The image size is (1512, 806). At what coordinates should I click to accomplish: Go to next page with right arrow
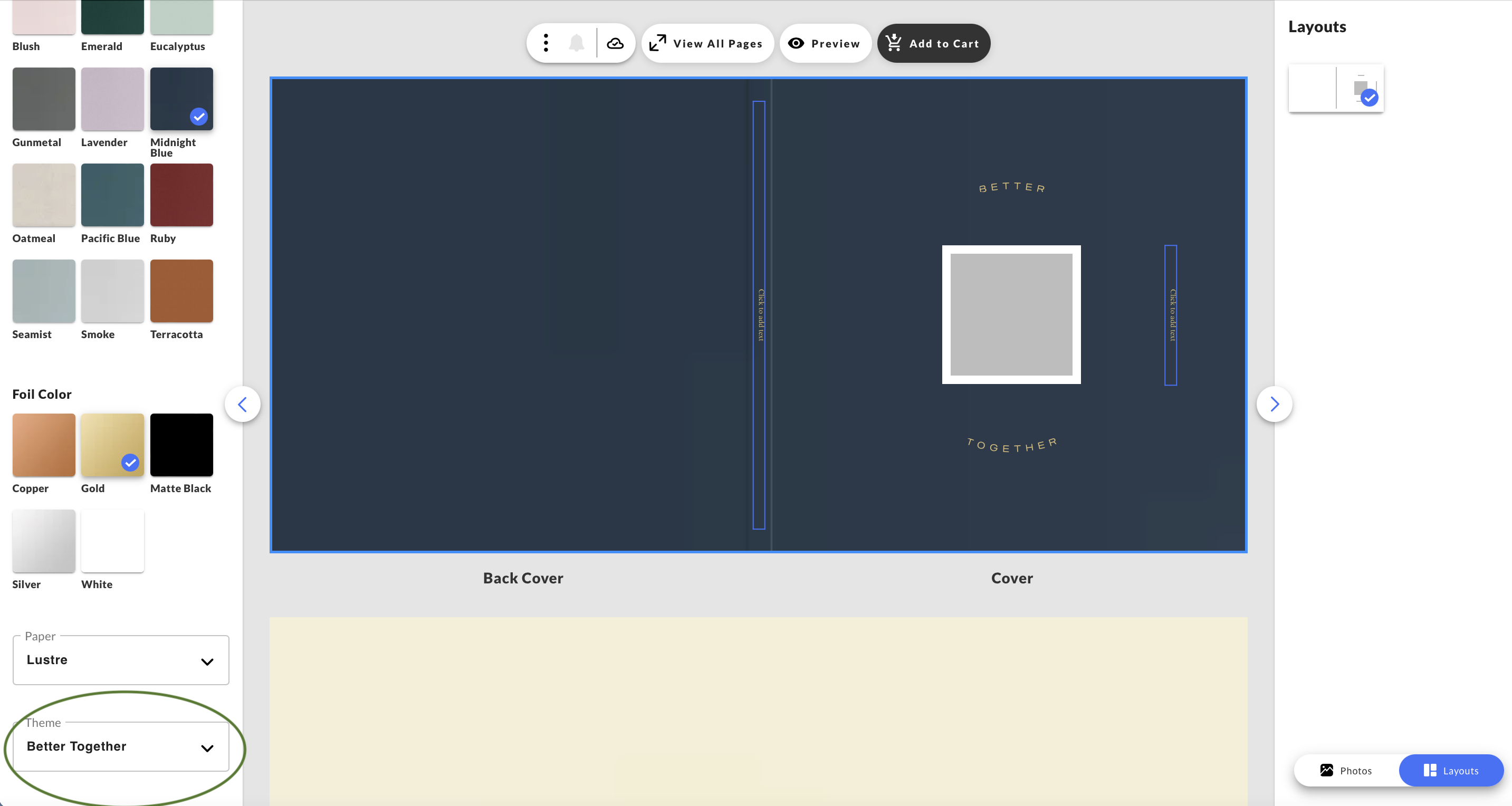coord(1274,404)
